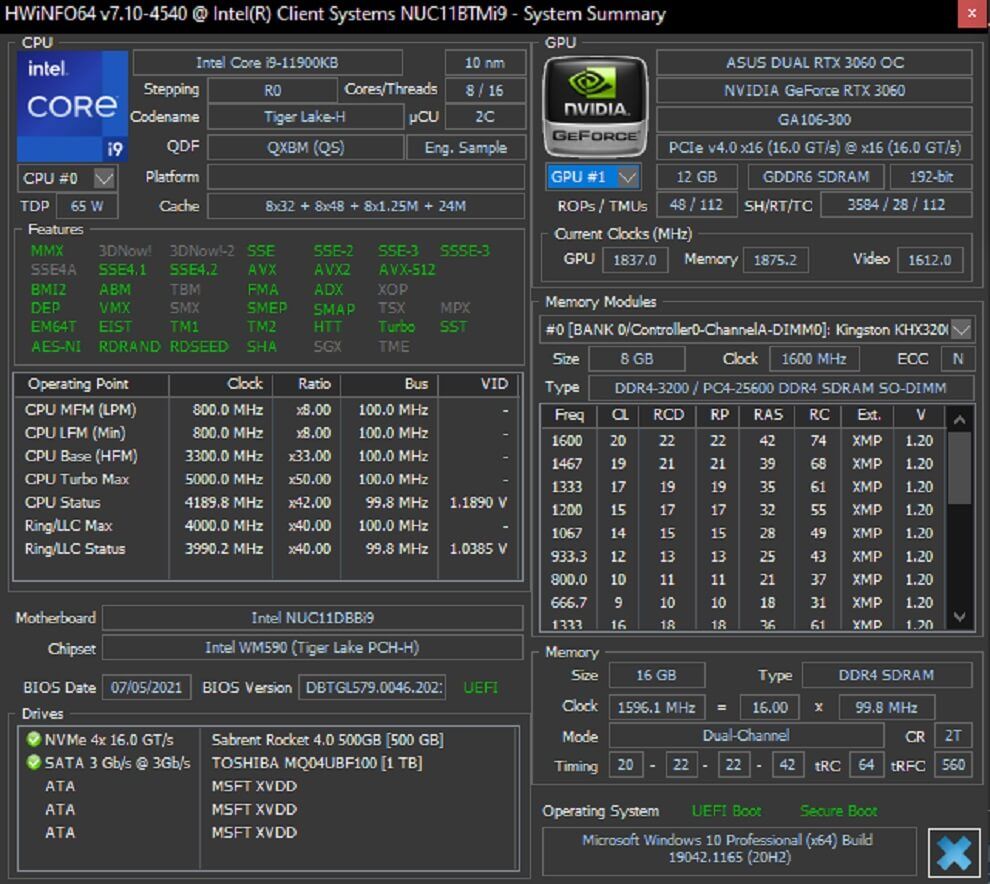The image size is (990, 884).
Task: Click the QXBM (QS) QDF field
Action: pos(305,148)
